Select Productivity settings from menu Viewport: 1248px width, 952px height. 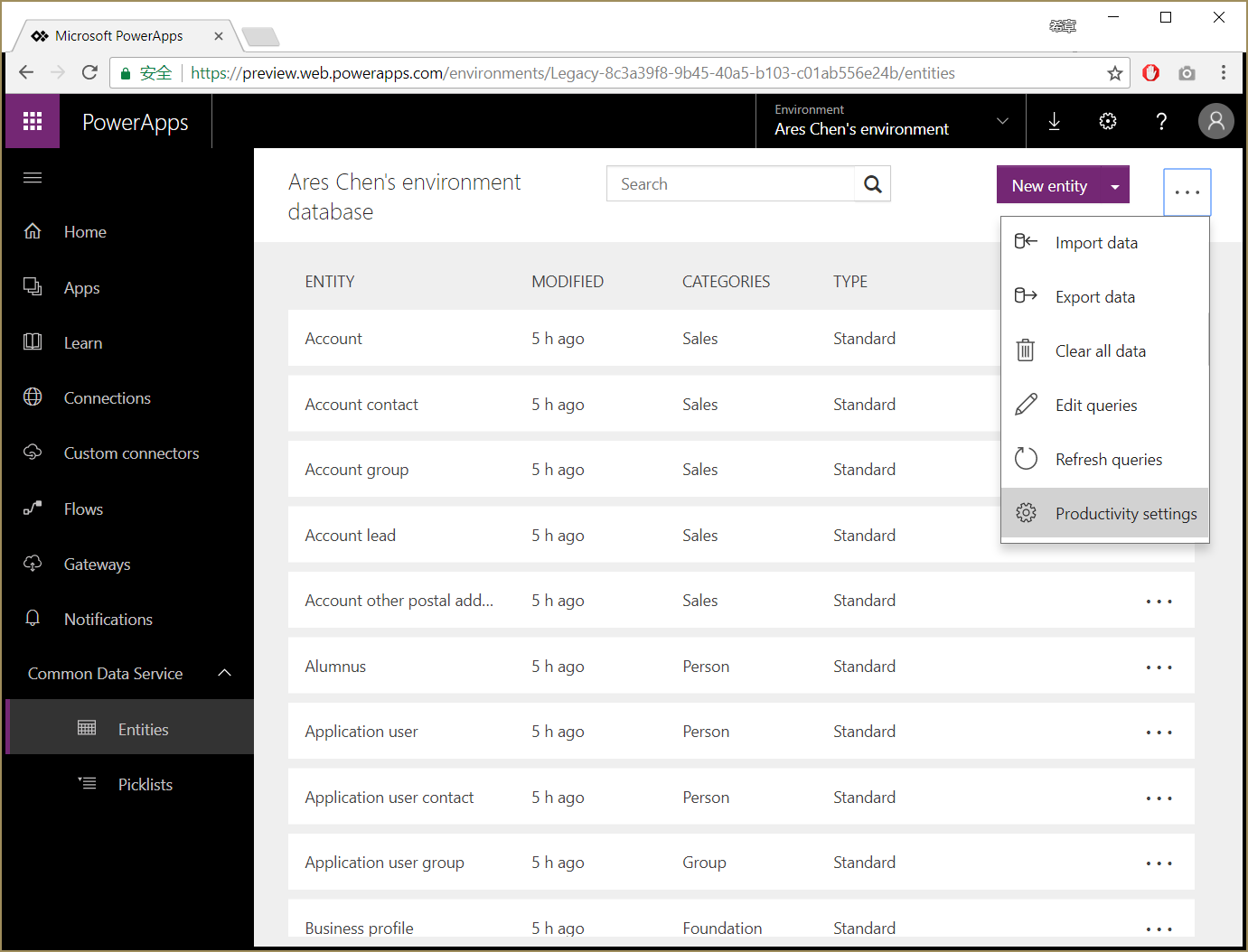[1125, 514]
